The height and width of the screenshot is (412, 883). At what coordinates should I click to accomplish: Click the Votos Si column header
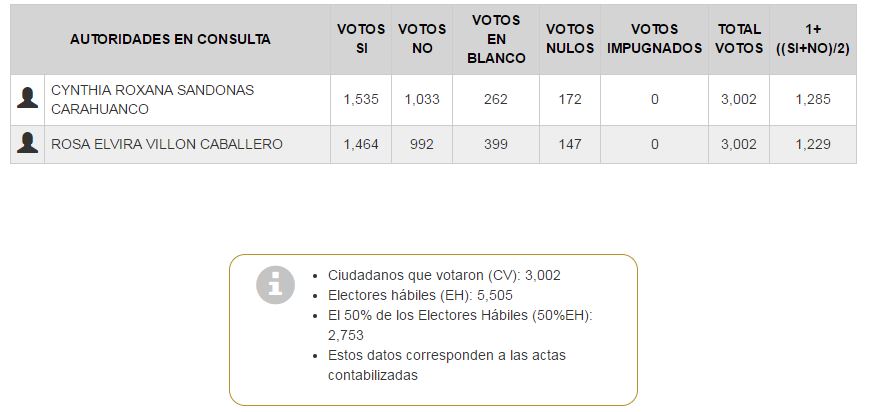tap(361, 39)
